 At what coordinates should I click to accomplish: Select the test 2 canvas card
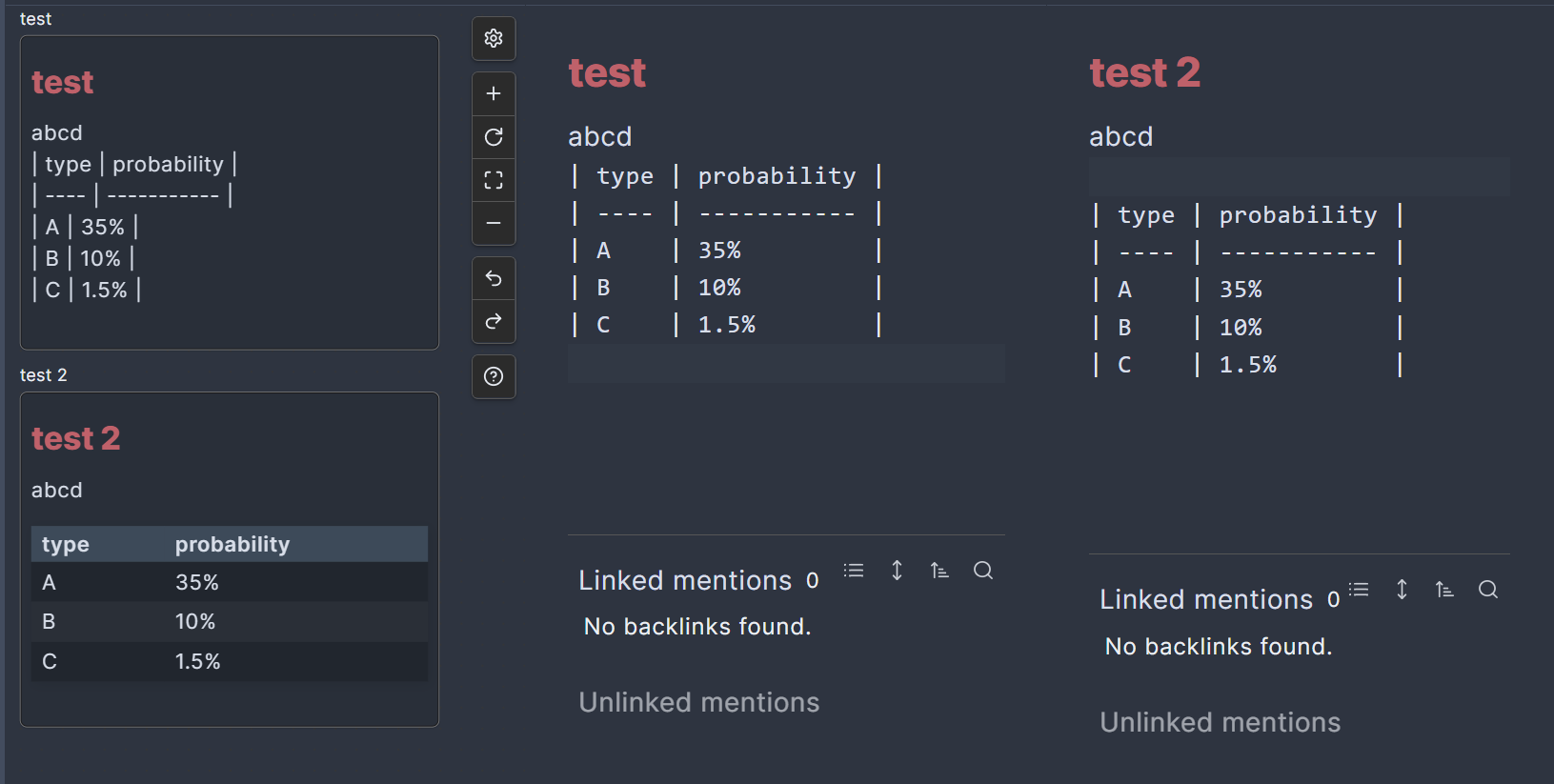coord(230,559)
